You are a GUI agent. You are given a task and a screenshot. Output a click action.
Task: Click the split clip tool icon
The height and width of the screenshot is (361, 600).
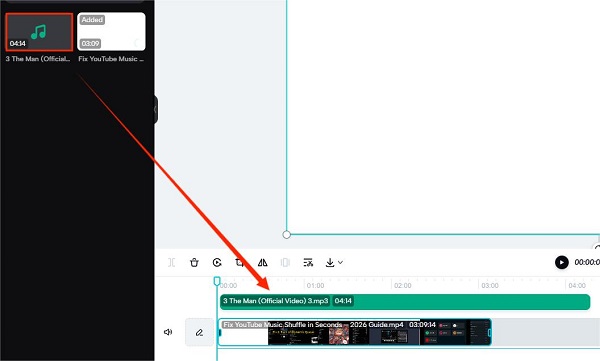coord(171,263)
